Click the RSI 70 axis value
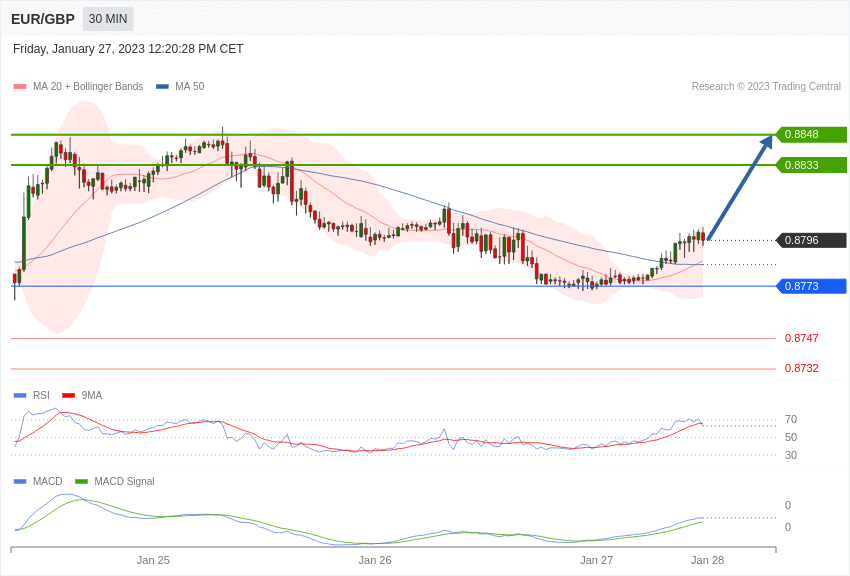Screen dimensions: 850x576 (791, 419)
